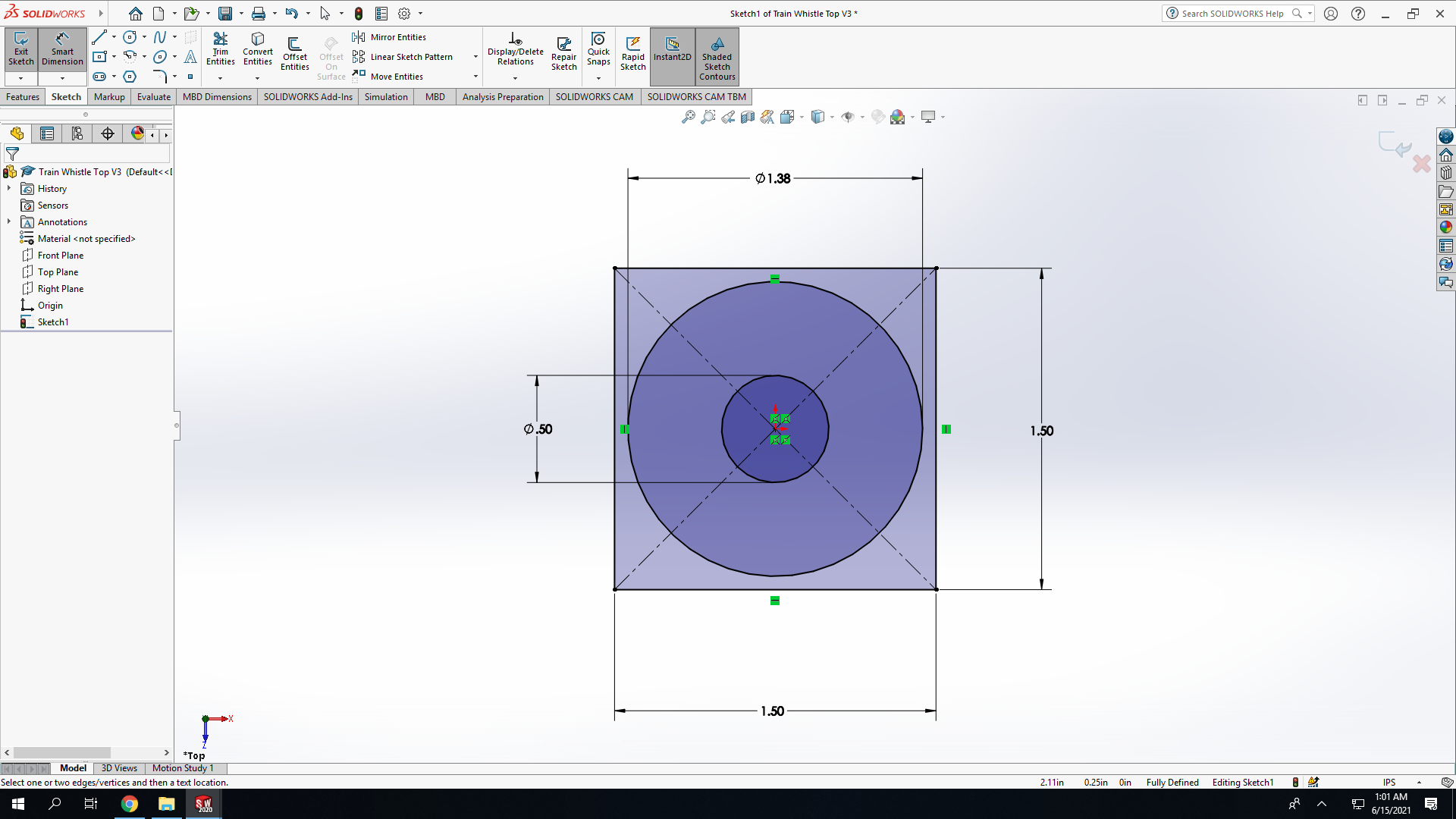Toggle the Smart Dimension tool
Image resolution: width=1456 pixels, height=819 pixels.
pyautogui.click(x=62, y=49)
